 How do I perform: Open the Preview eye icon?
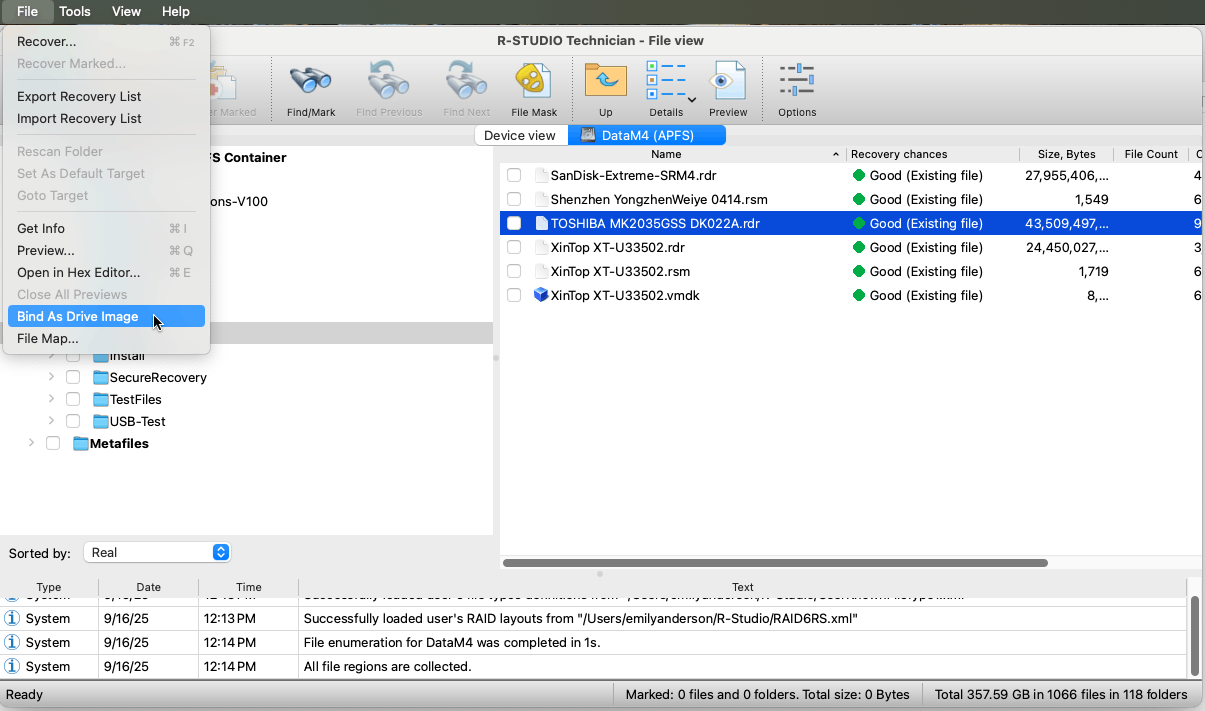point(728,84)
